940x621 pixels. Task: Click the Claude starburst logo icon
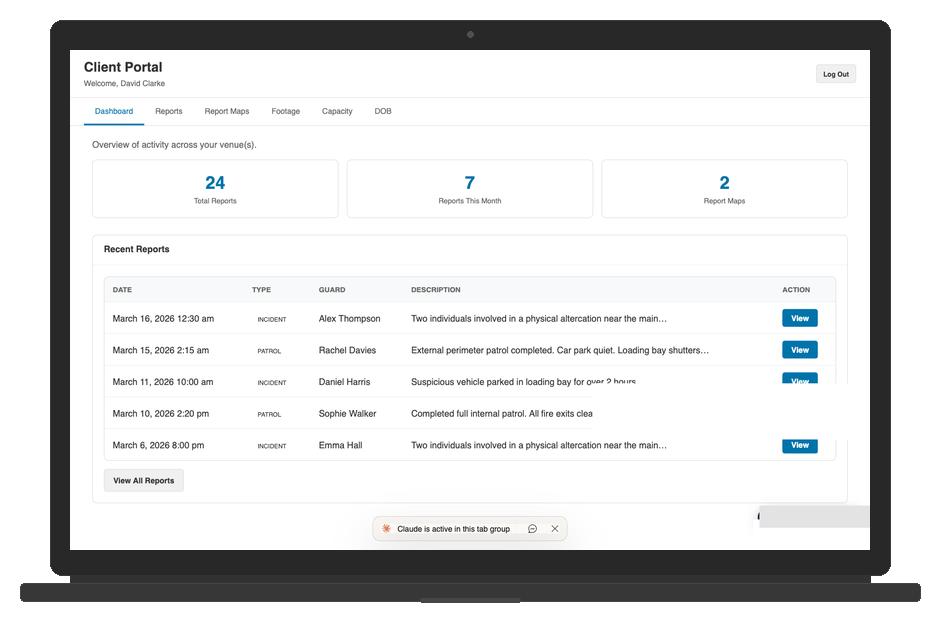click(386, 529)
